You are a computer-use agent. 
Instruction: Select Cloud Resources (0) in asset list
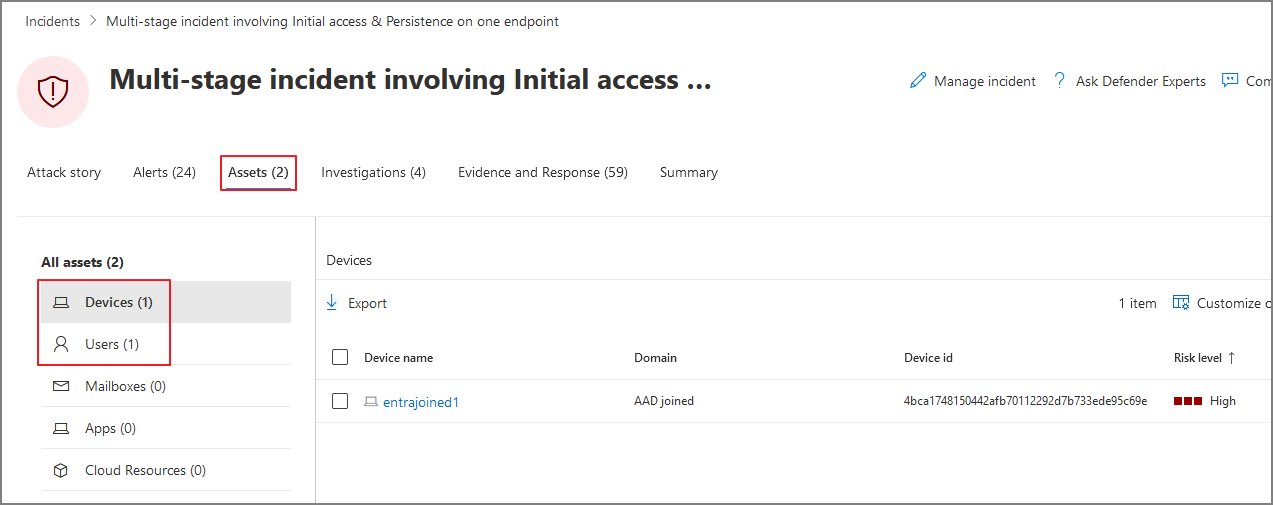166,470
